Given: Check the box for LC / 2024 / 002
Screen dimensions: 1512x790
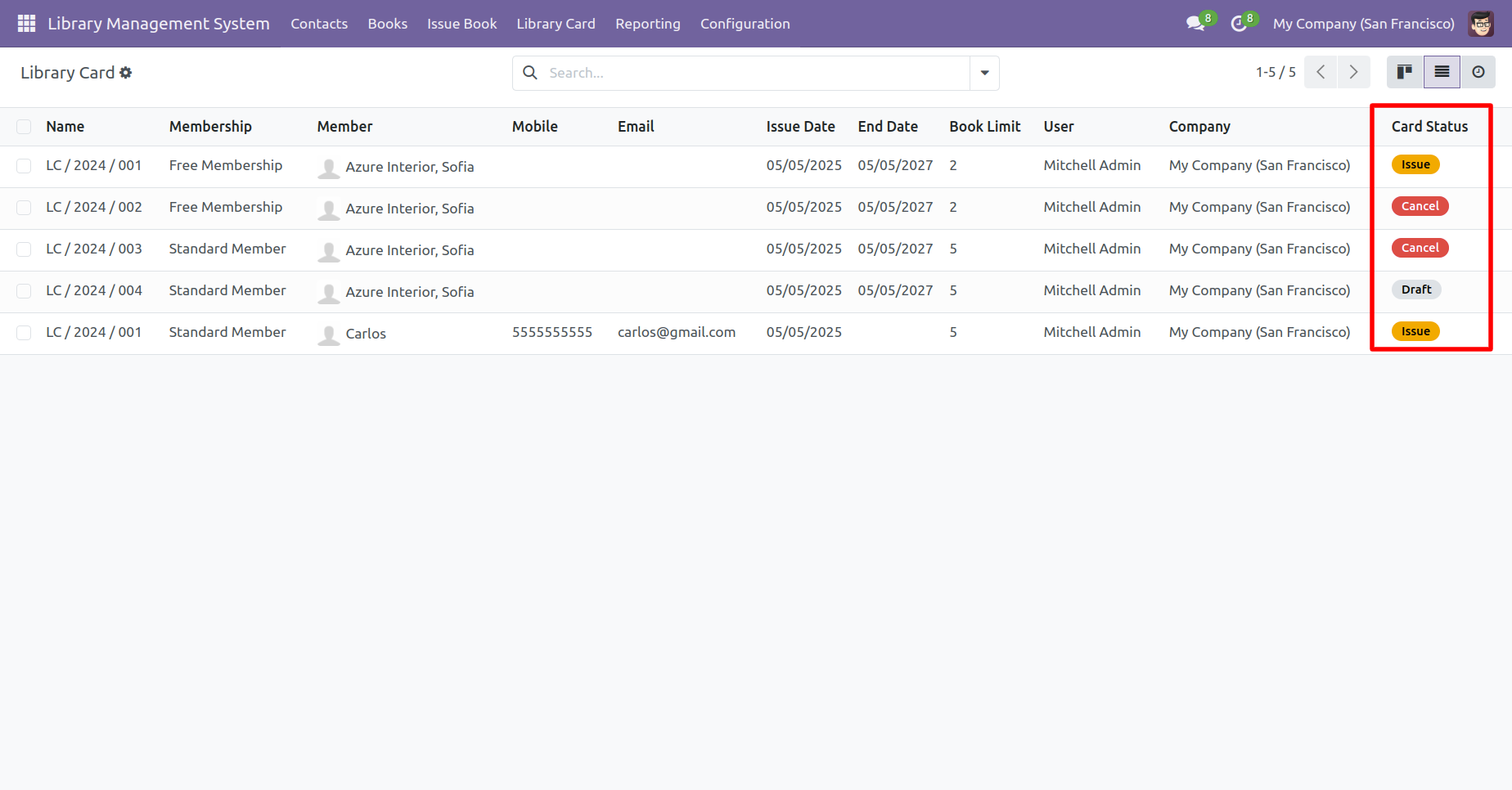Looking at the screenshot, I should 24,208.
